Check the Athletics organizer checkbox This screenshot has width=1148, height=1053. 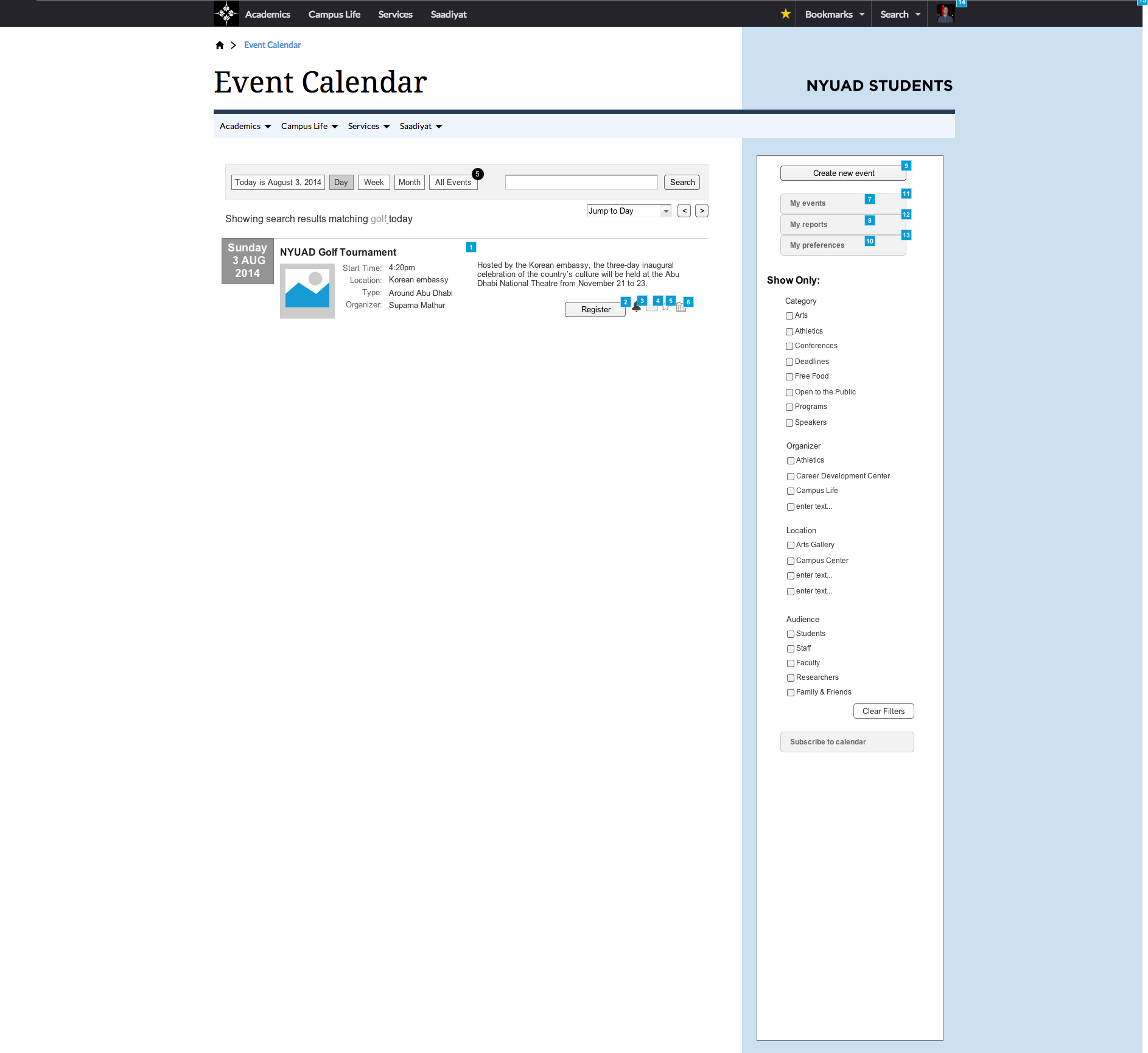click(791, 461)
